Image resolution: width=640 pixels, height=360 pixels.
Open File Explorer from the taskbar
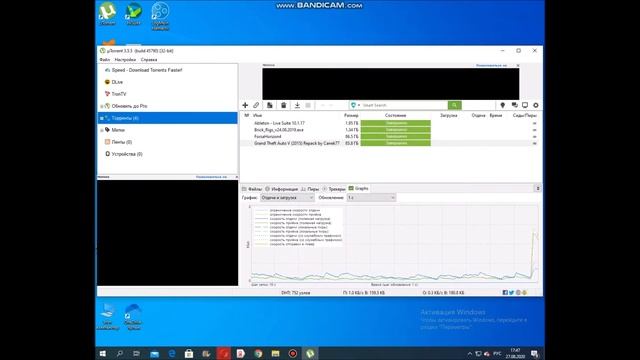coord(276,353)
